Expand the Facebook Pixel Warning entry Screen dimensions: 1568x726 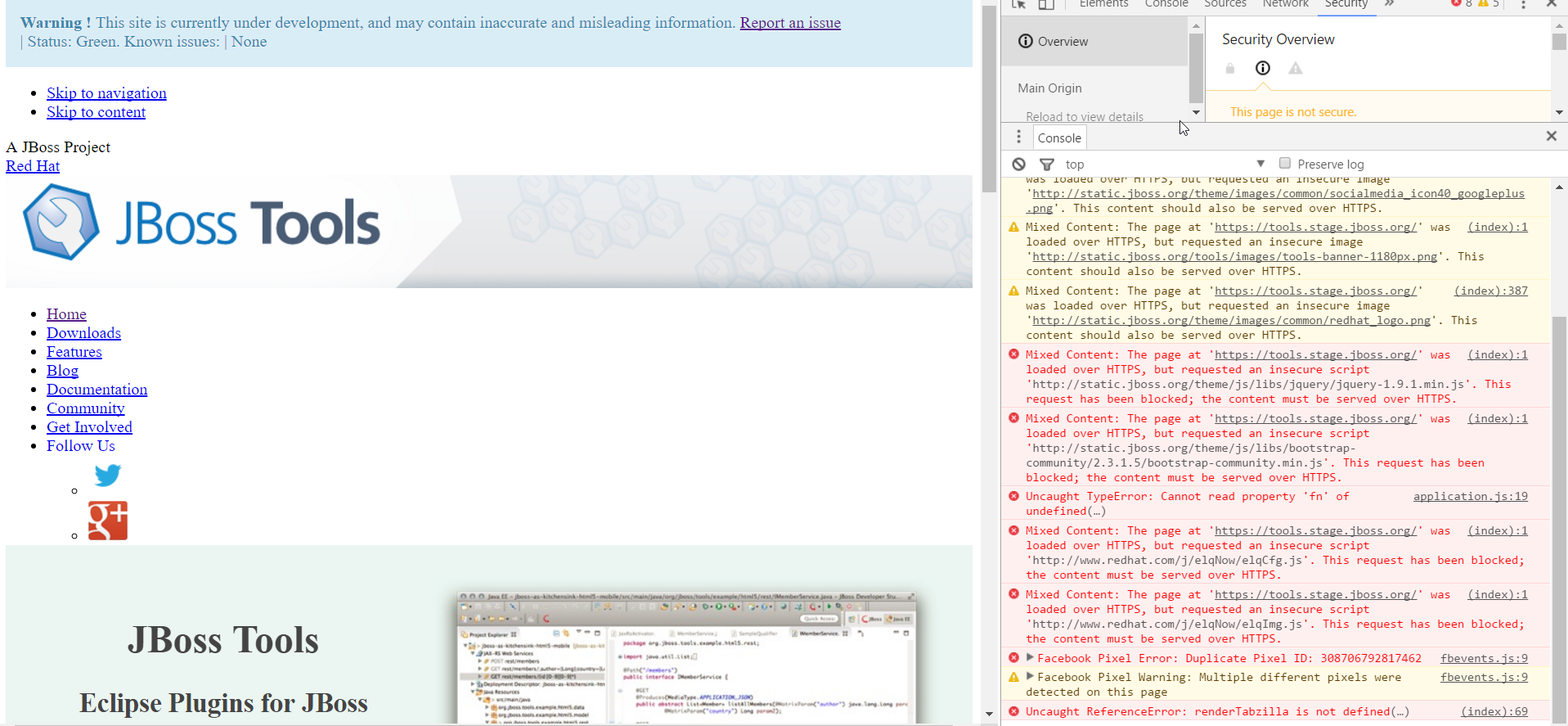point(1031,677)
